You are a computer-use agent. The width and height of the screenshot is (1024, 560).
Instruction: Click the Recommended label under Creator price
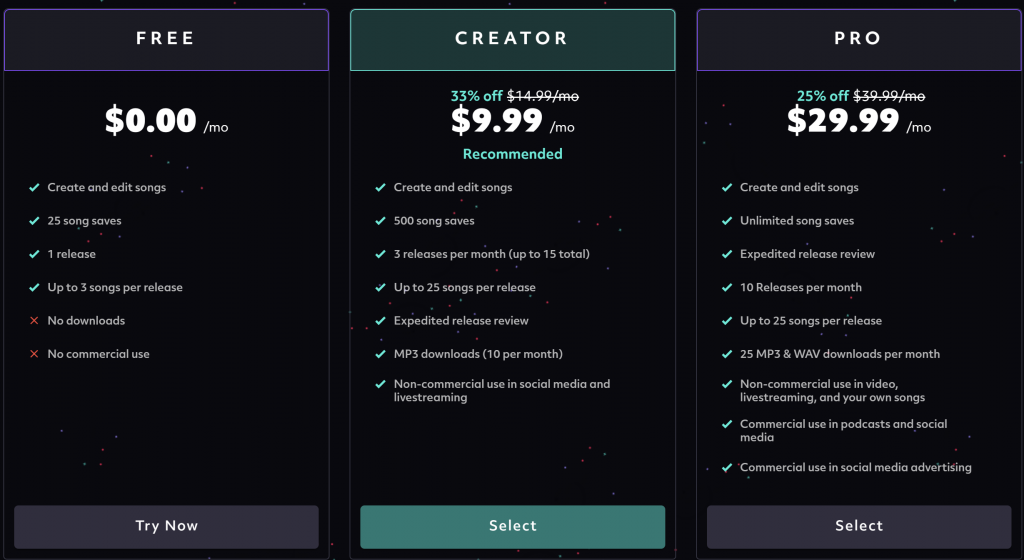tap(513, 154)
